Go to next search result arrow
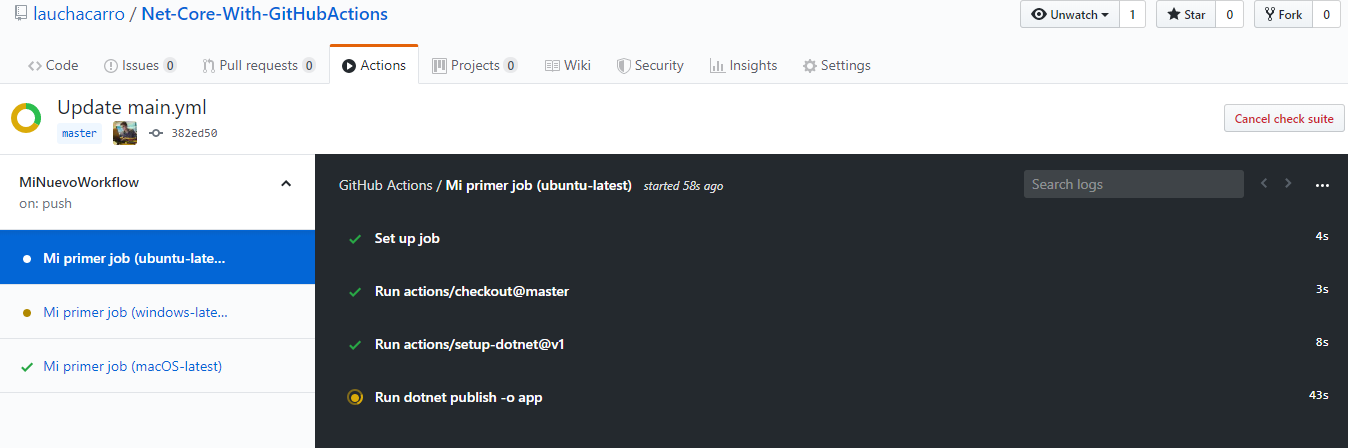Viewport: 1348px width, 448px height. tap(1288, 184)
